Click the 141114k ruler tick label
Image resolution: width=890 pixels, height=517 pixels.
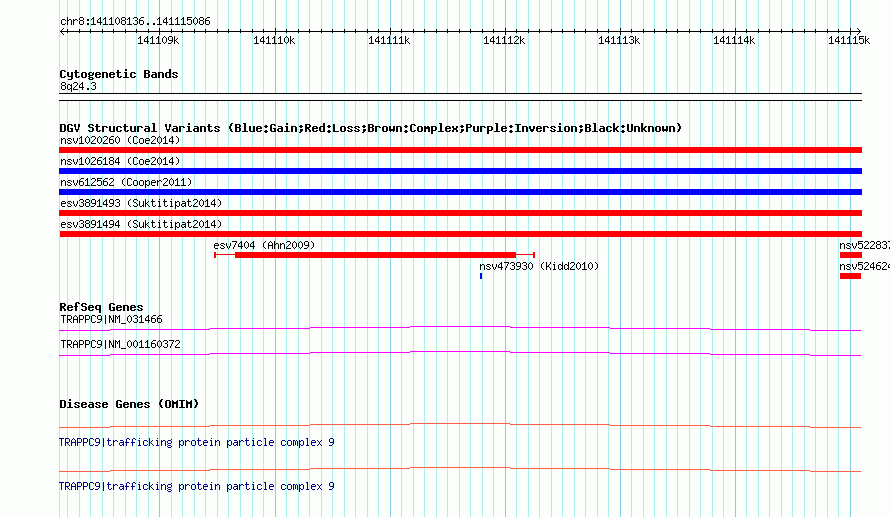(x=734, y=40)
